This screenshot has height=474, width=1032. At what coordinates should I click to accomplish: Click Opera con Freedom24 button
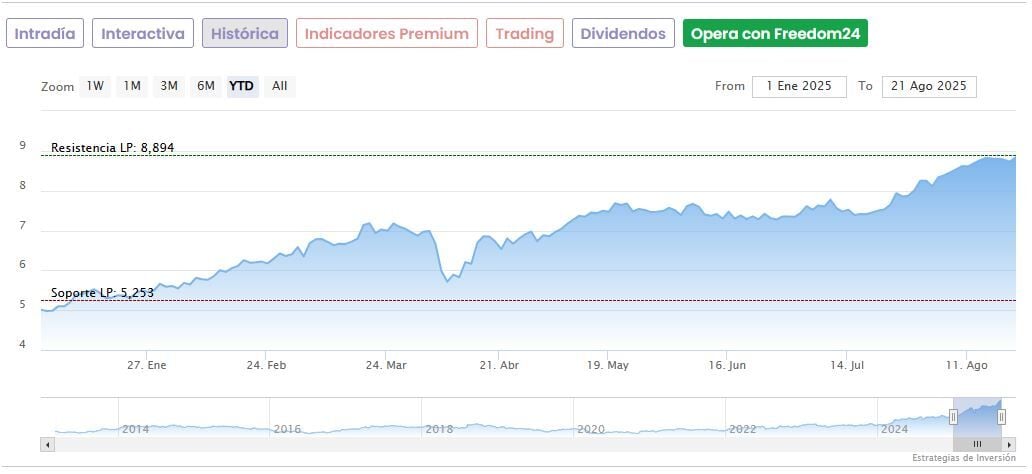click(x=775, y=33)
